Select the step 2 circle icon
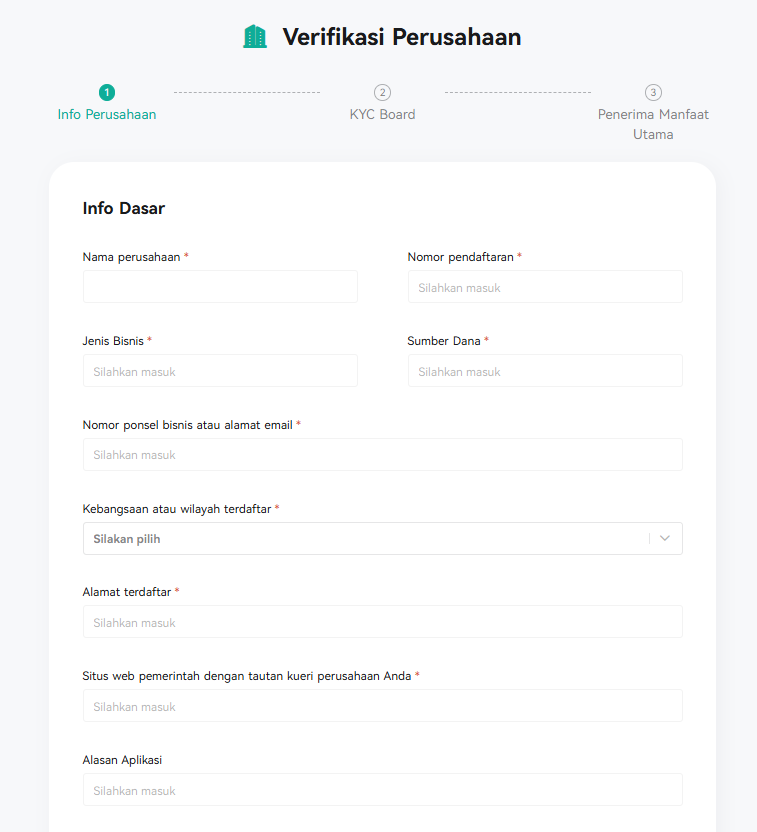Viewport: 757px width, 832px height. 382,92
